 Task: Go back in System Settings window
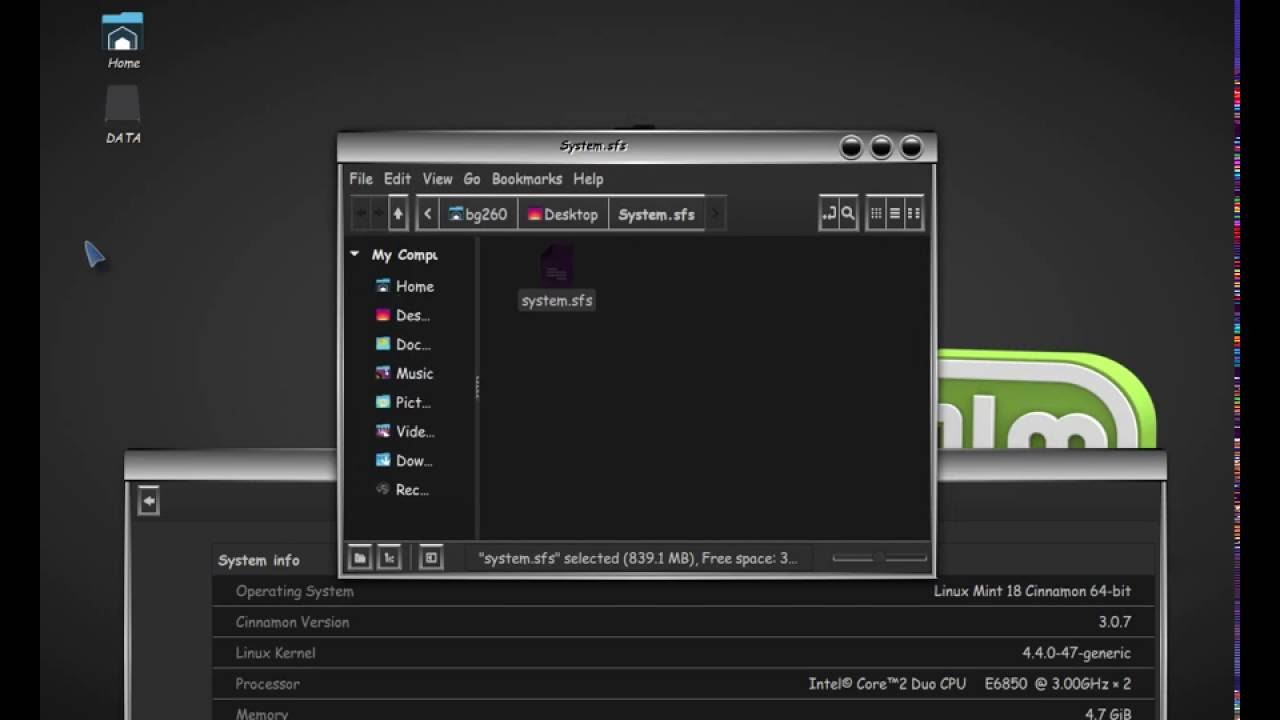[x=149, y=501]
